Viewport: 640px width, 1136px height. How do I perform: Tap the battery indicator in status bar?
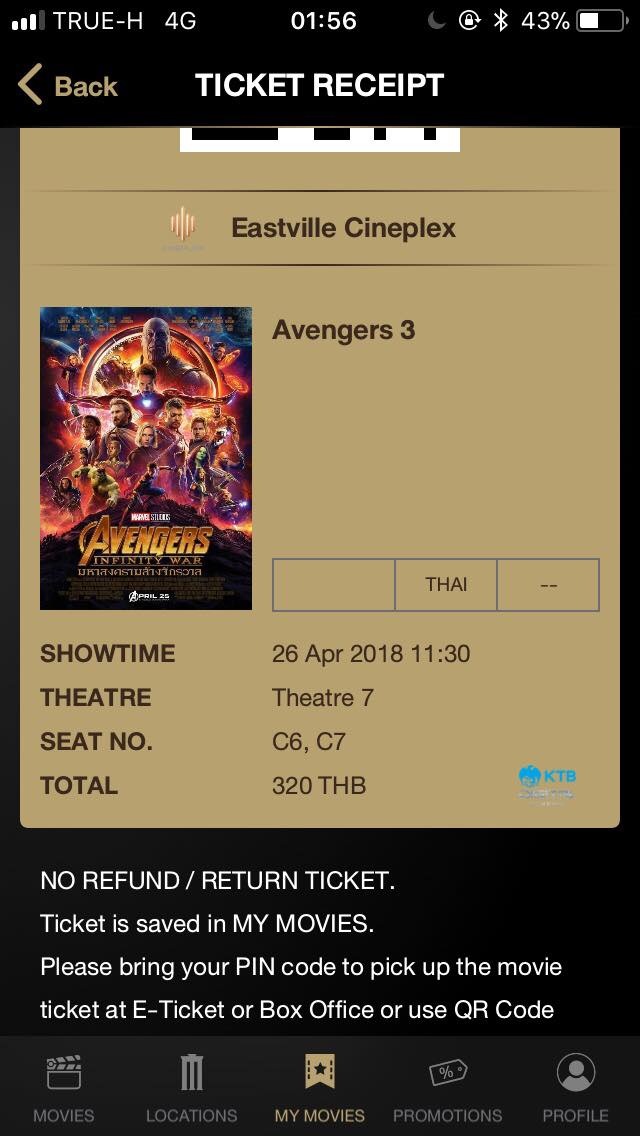point(599,21)
